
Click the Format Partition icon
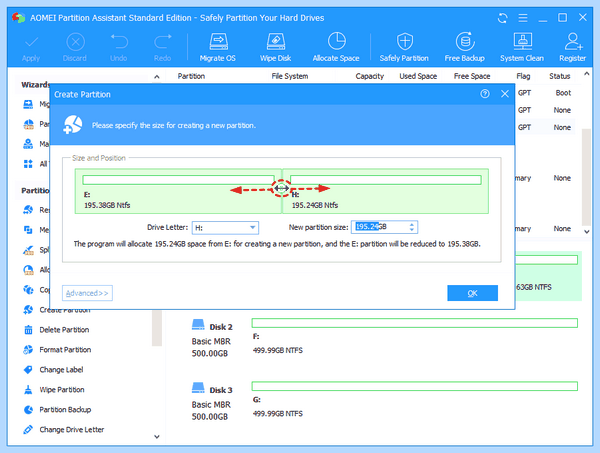tap(28, 350)
